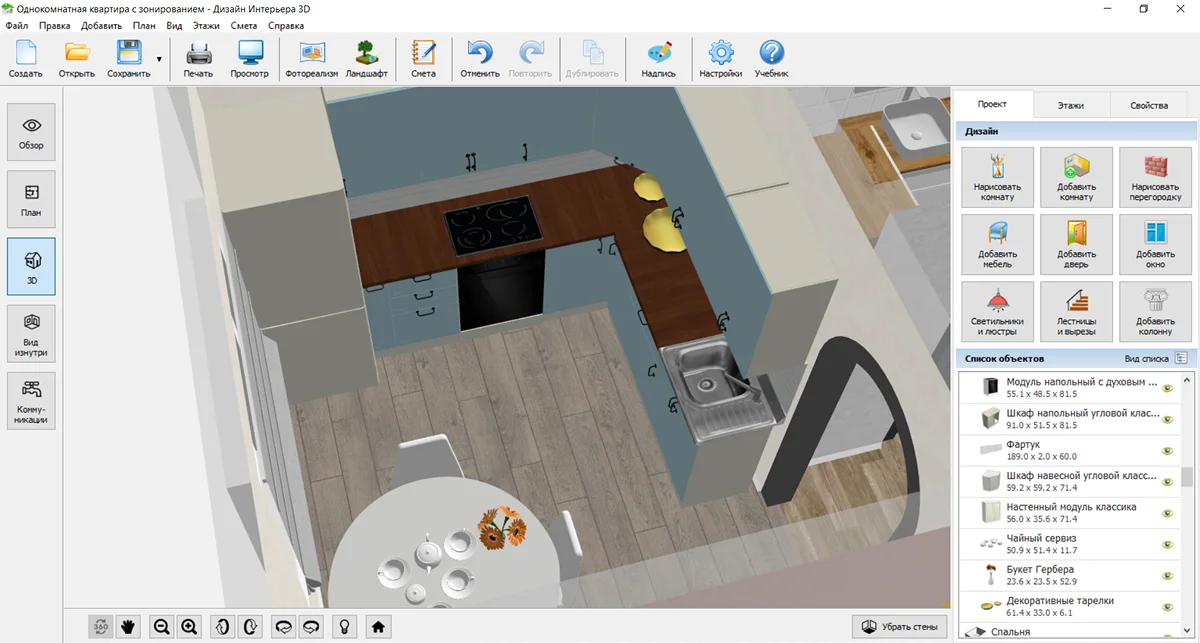Select the hand pan tool

[128, 627]
